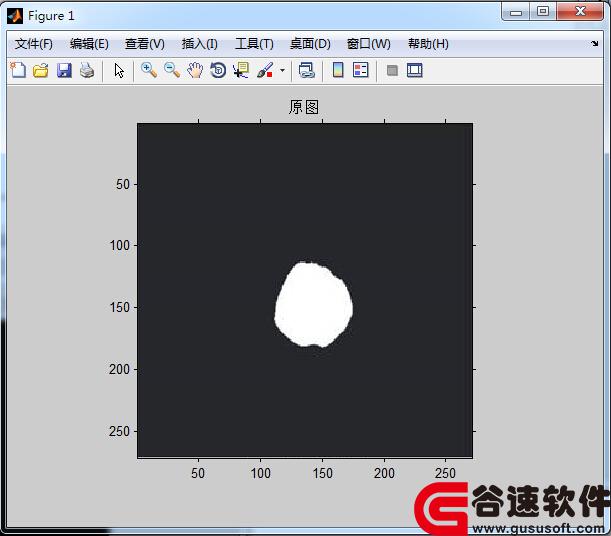Open the 查看(V) menu
The width and height of the screenshot is (611, 536).
pyautogui.click(x=145, y=44)
